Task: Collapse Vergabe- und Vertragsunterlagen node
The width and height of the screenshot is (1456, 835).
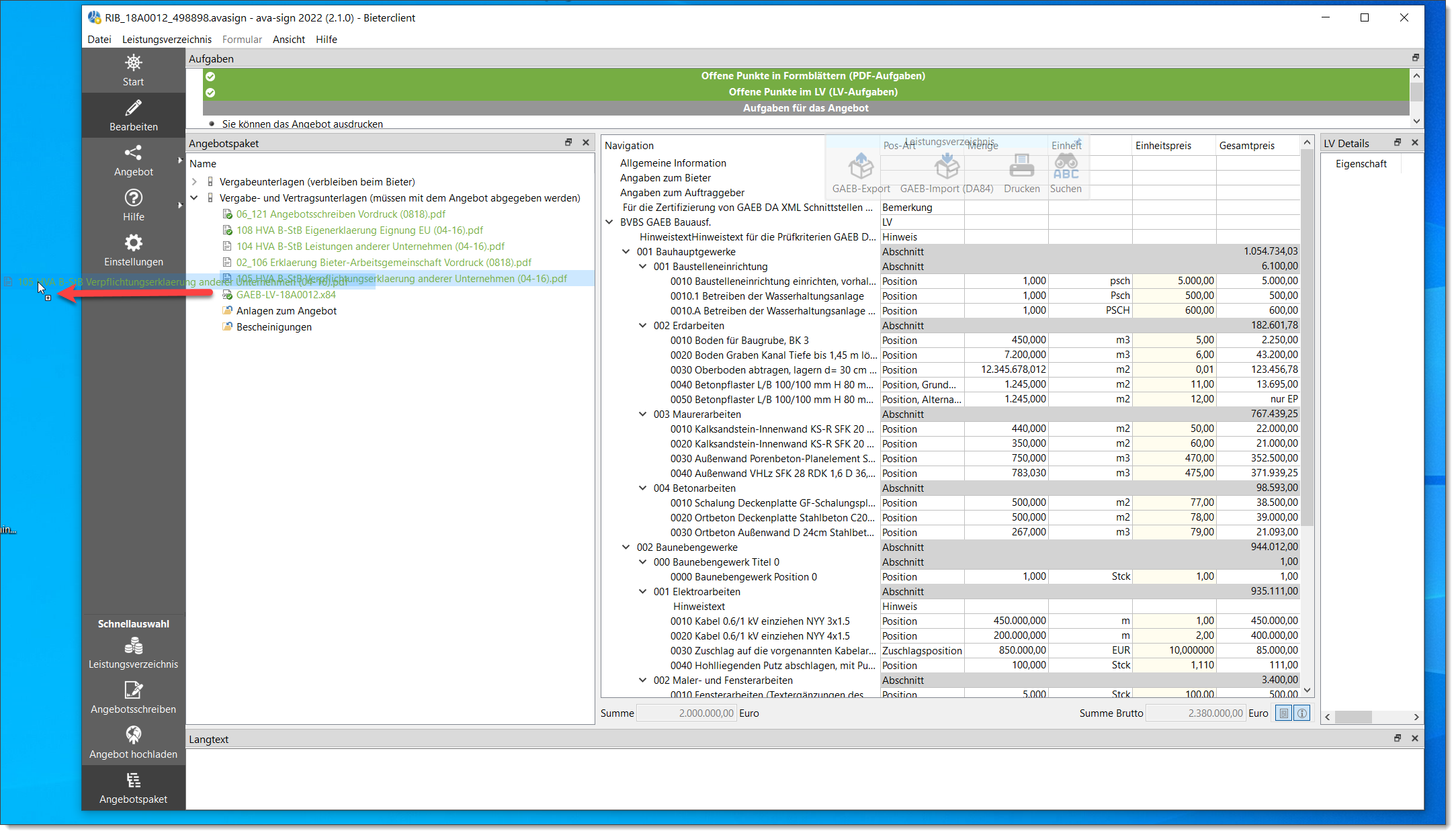Action: click(194, 198)
